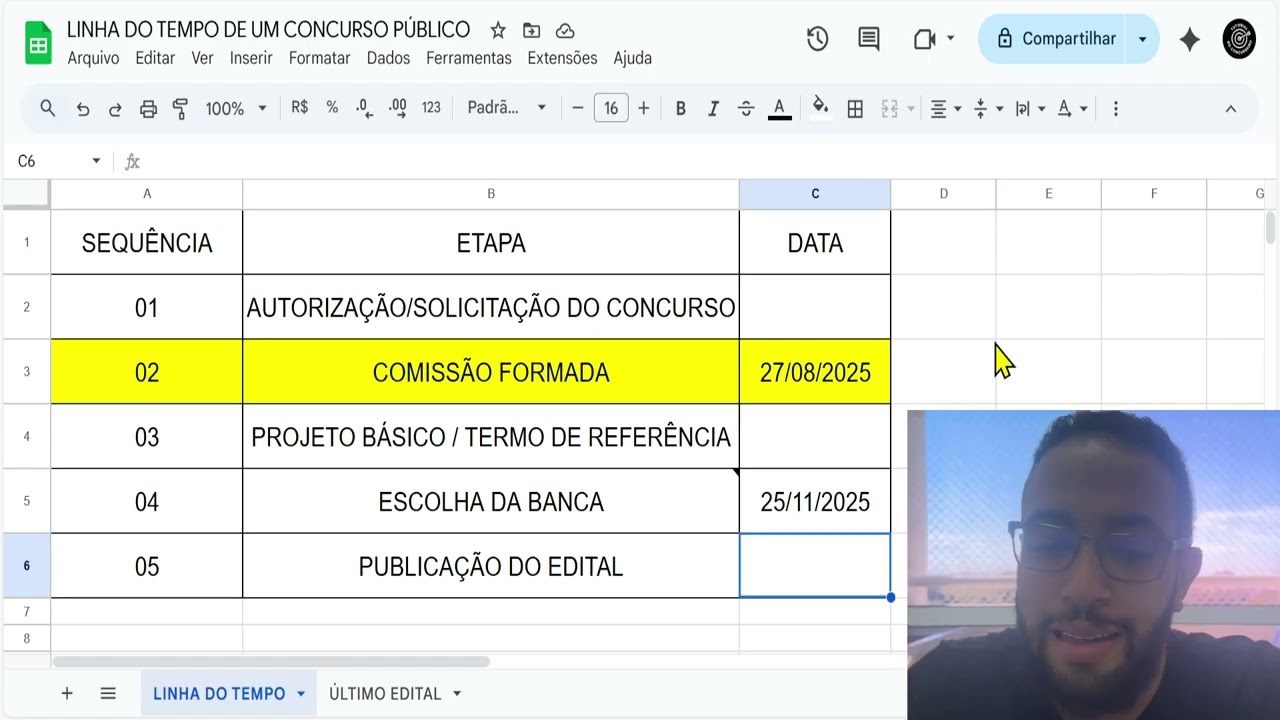Open the Dados menu

388,58
